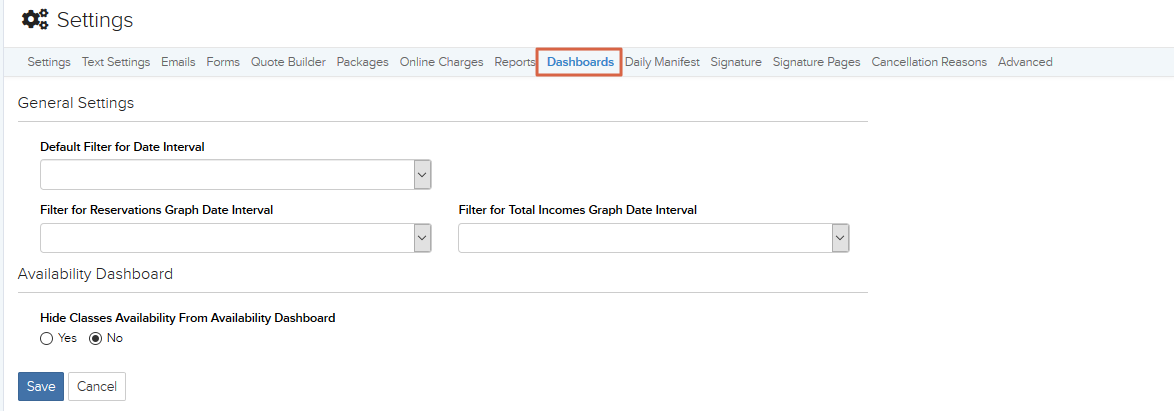Click the Availability Dashboard heading
The image size is (1175, 411).
click(95, 274)
